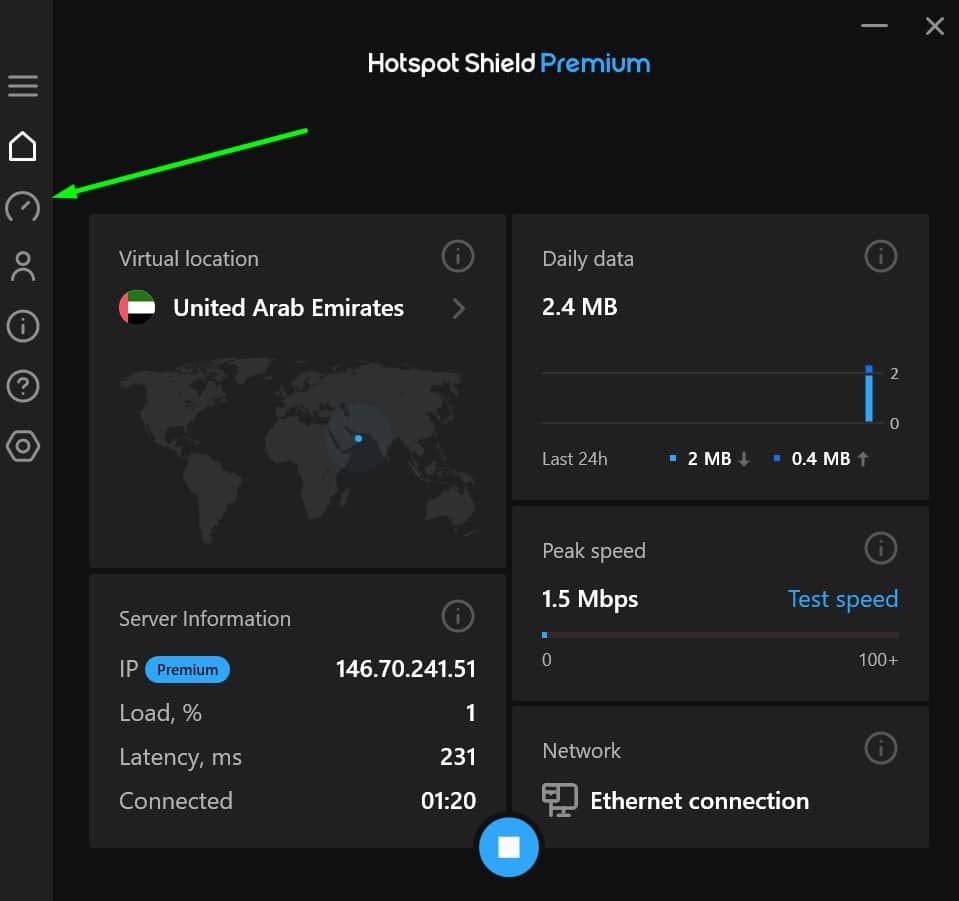Screen dimensions: 959x901
Task: Click the Connected time 01:20
Action: coord(448,801)
